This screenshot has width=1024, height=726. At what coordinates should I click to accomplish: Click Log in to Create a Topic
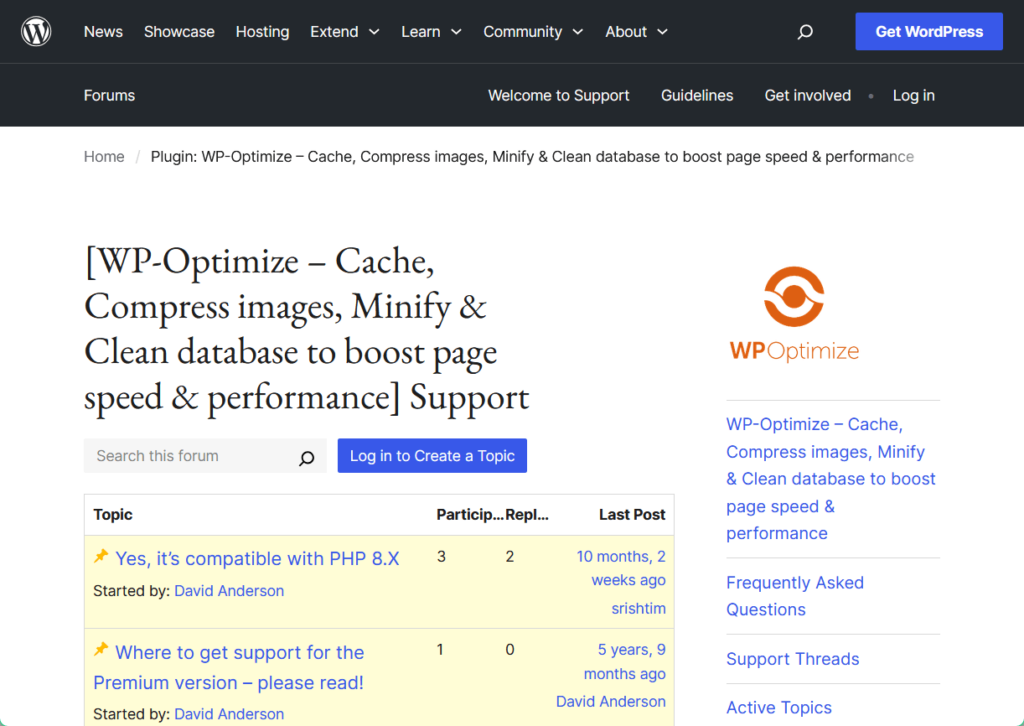pyautogui.click(x=432, y=456)
